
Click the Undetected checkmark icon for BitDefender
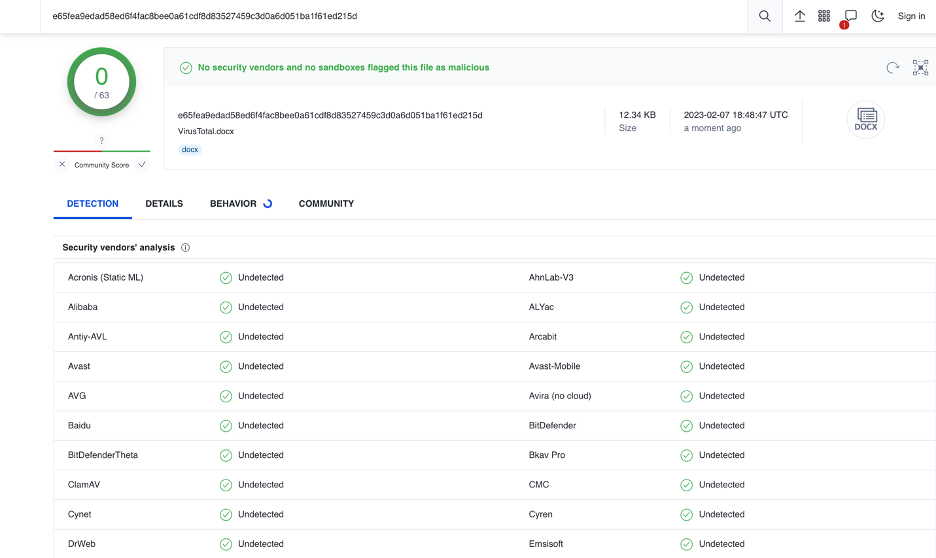tap(686, 426)
